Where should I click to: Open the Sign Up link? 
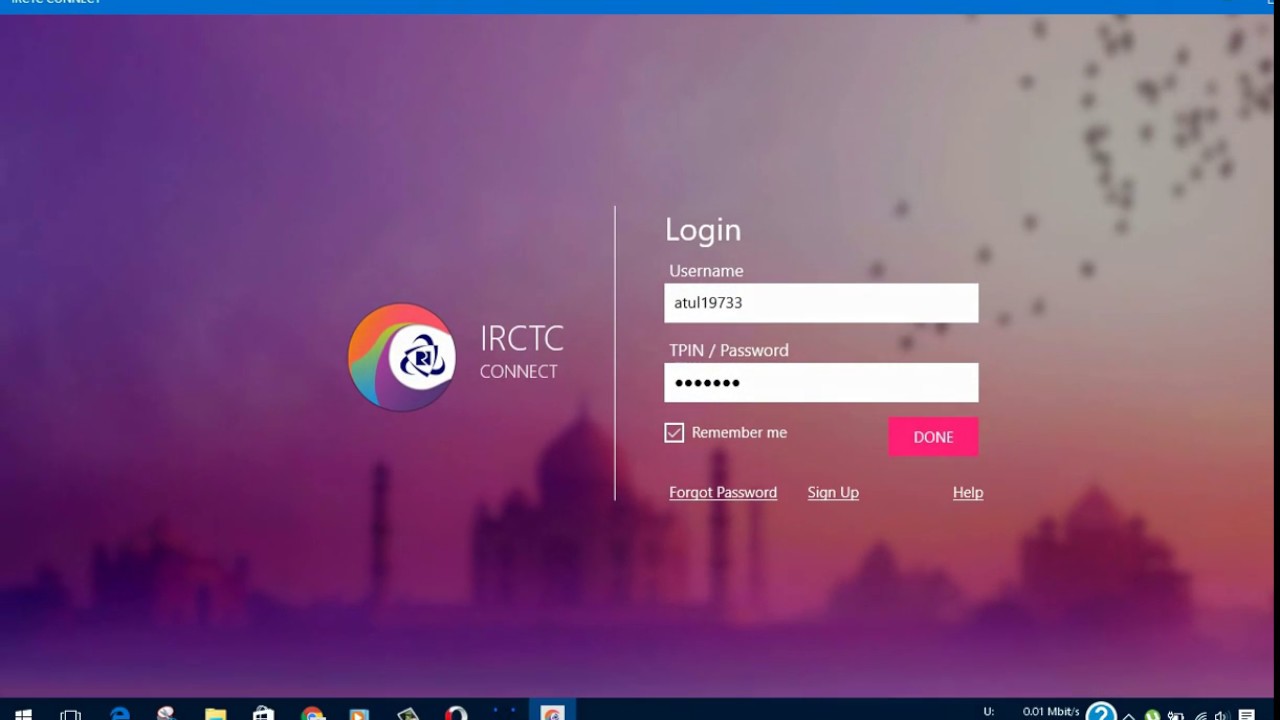tap(833, 492)
